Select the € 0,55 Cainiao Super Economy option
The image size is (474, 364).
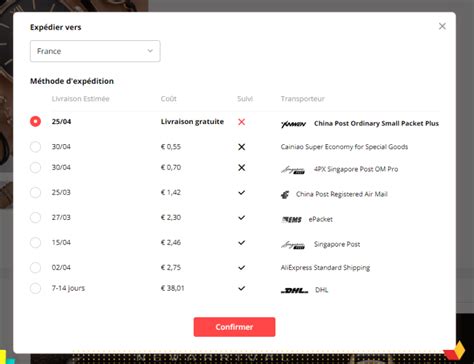35,147
